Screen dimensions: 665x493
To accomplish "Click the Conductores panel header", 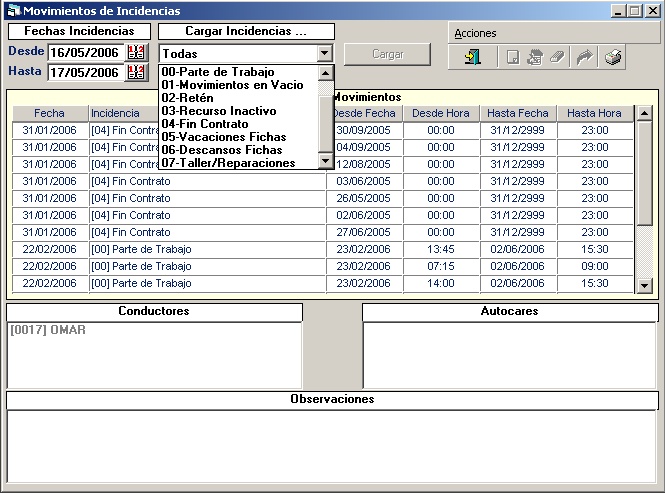I will tap(154, 311).
